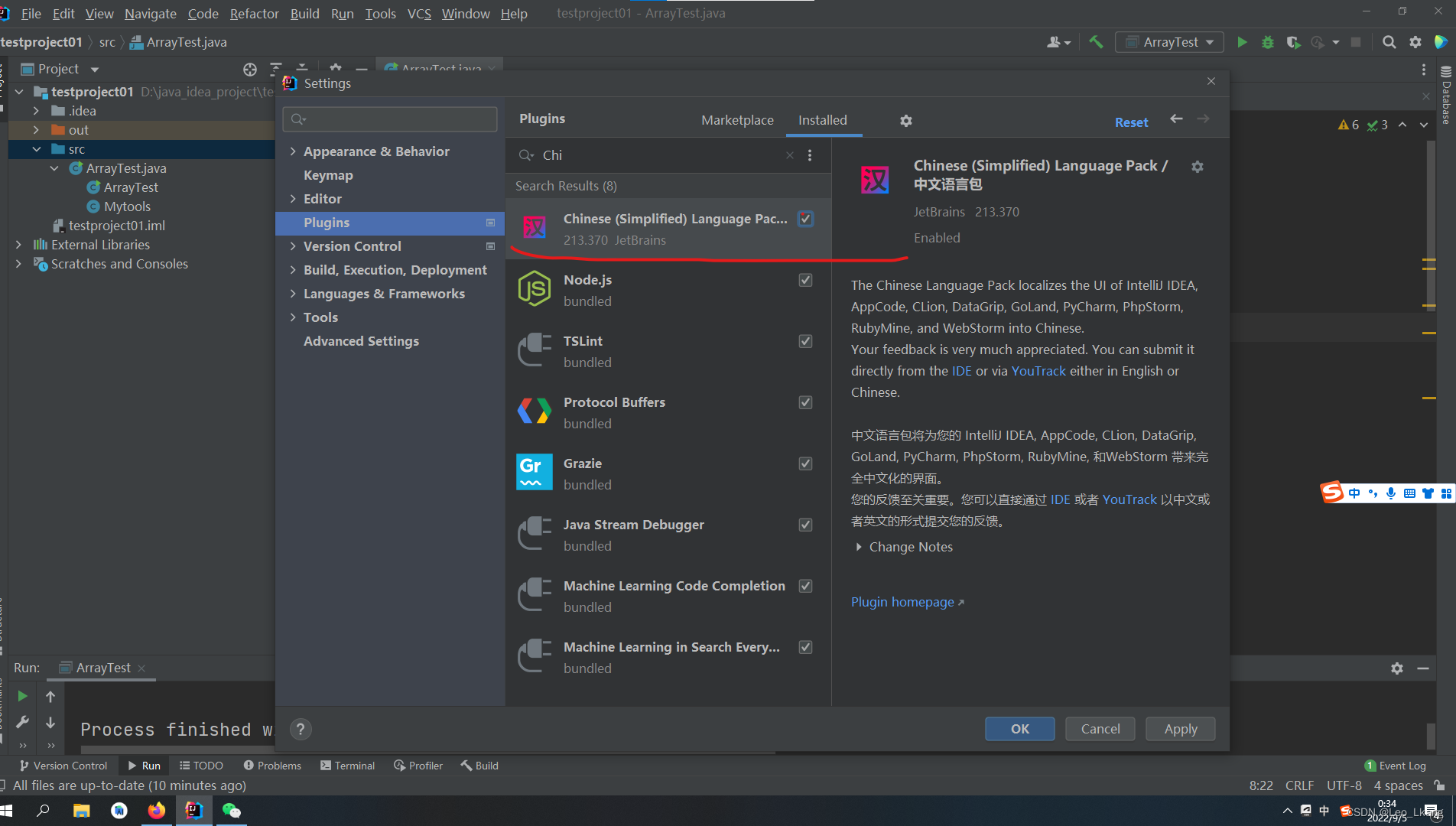
Task: Expand Change Notes disclosure triangle
Action: 859,547
